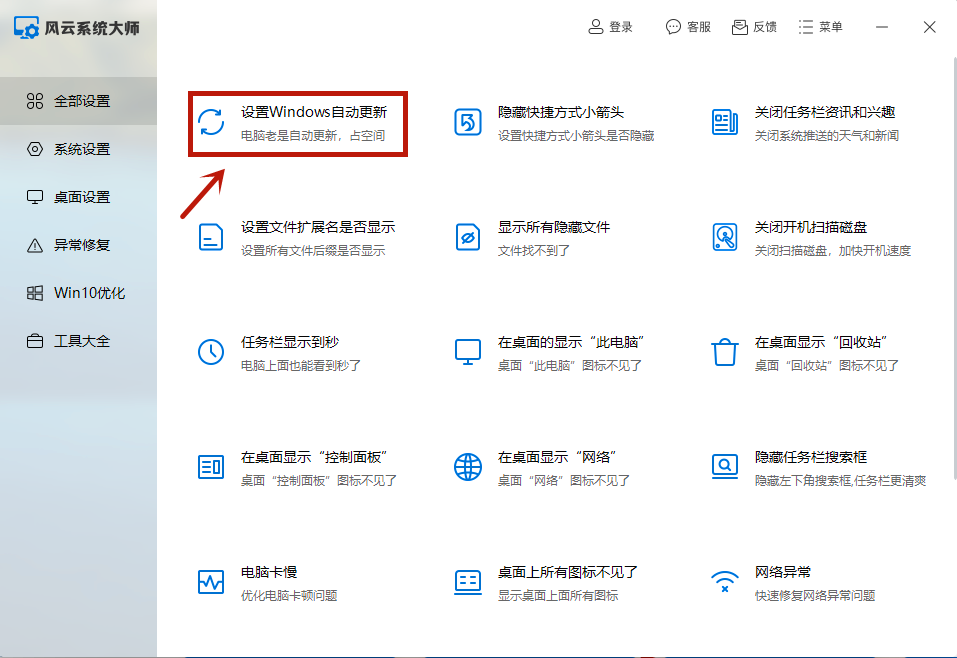
Task: Open the 菜单 menu label
Action: 831,27
